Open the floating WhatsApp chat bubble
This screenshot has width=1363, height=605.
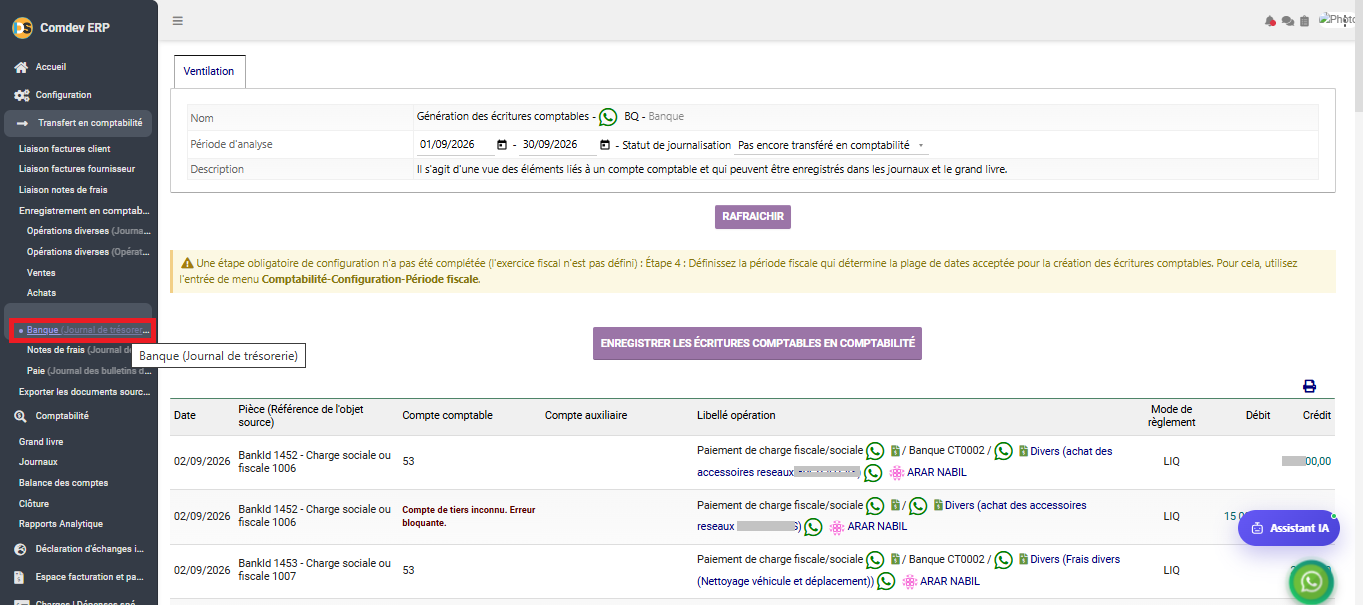click(1312, 582)
